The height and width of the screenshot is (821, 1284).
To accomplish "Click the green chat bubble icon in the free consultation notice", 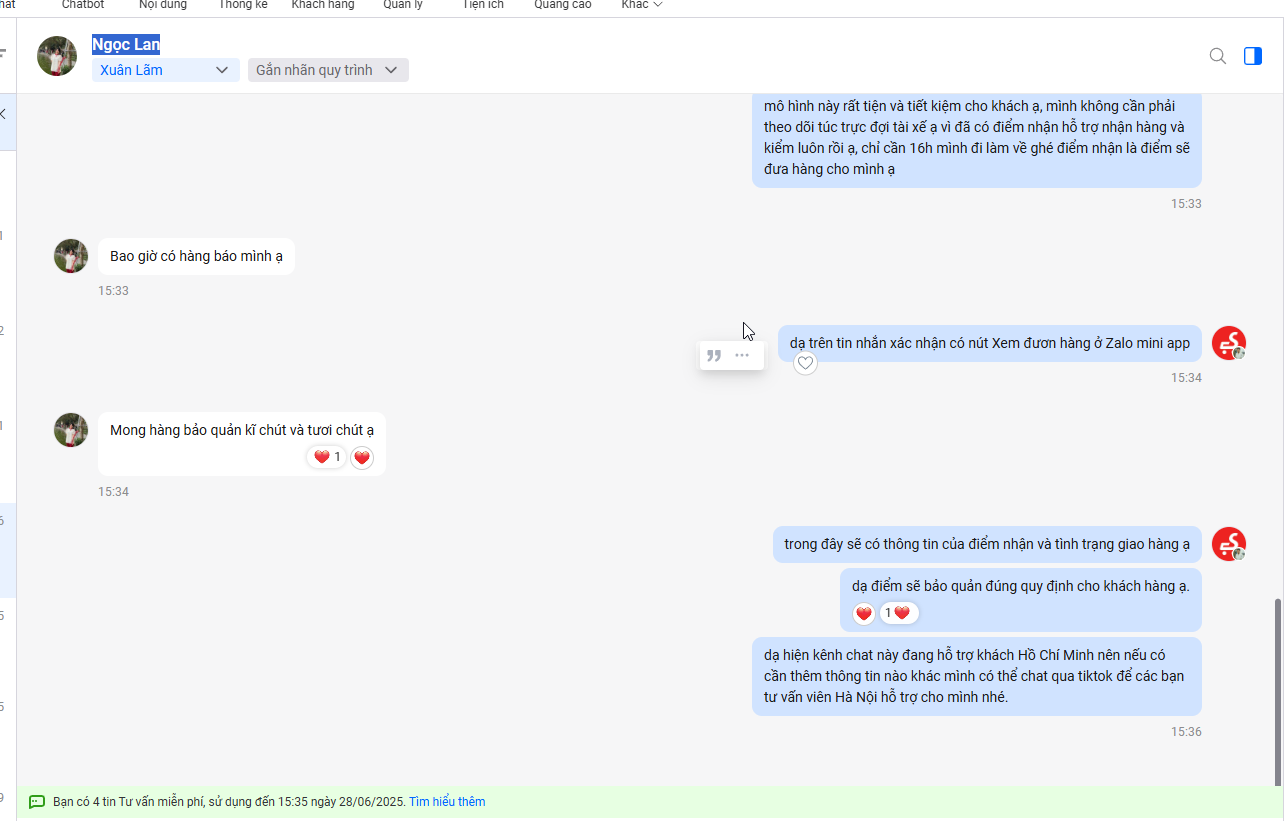I will click(37, 802).
